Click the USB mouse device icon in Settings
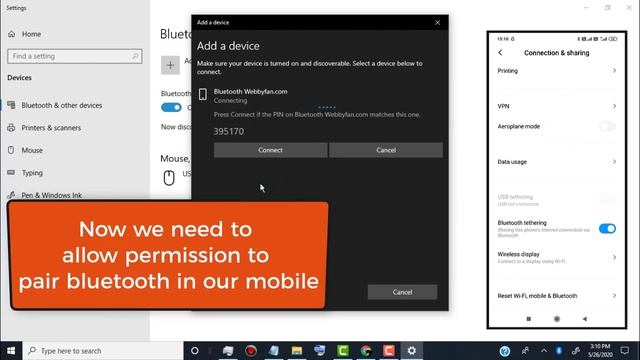640x360 pixels. [169, 178]
